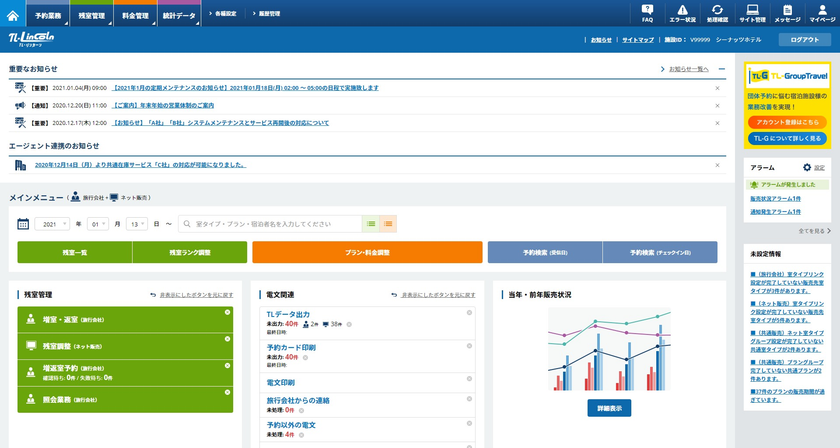This screenshot has width=840, height=448.
Task: Open the month 01 dropdown
Action: [97, 224]
